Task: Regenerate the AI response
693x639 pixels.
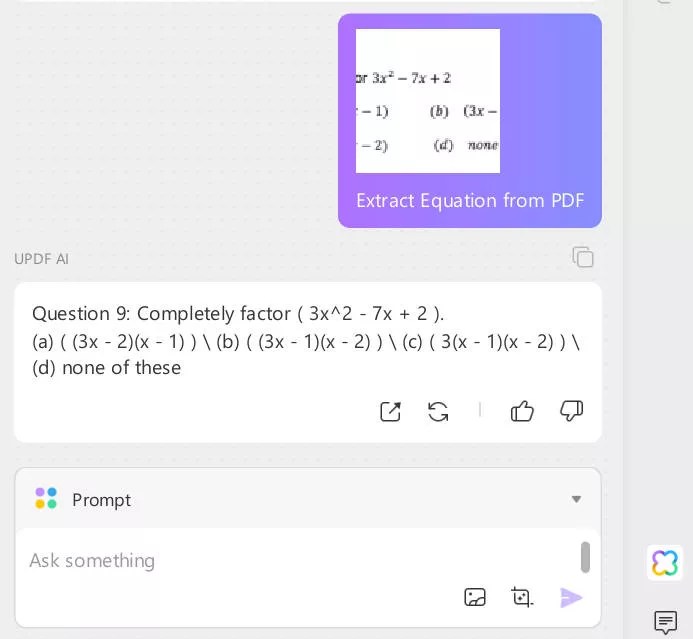Action: [438, 411]
